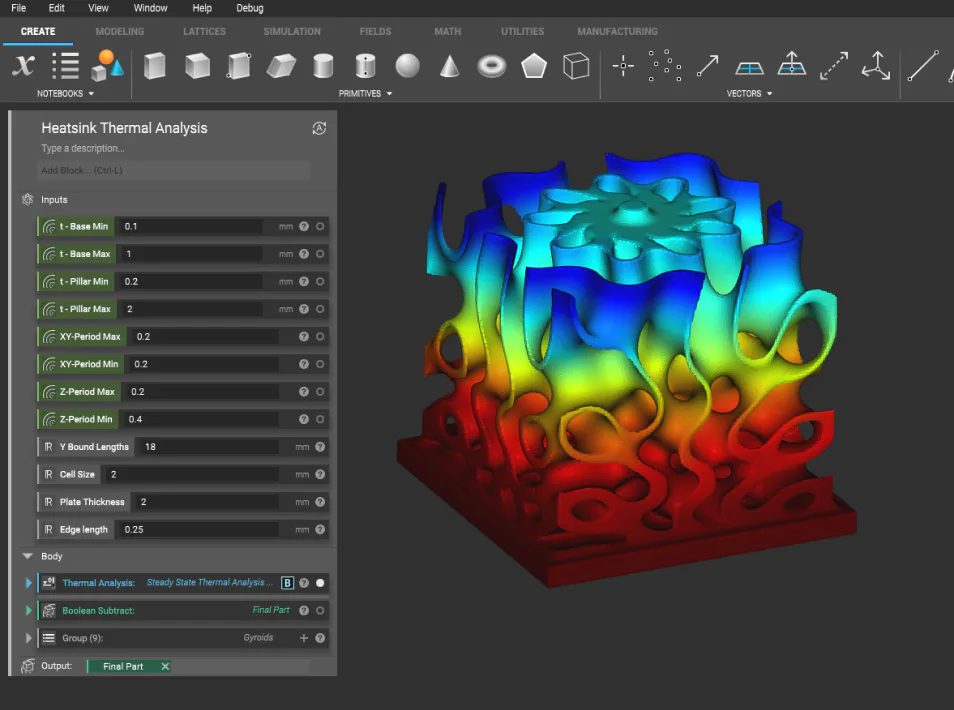The width and height of the screenshot is (954, 710).
Task: Select the Torus primitive icon
Action: [492, 66]
